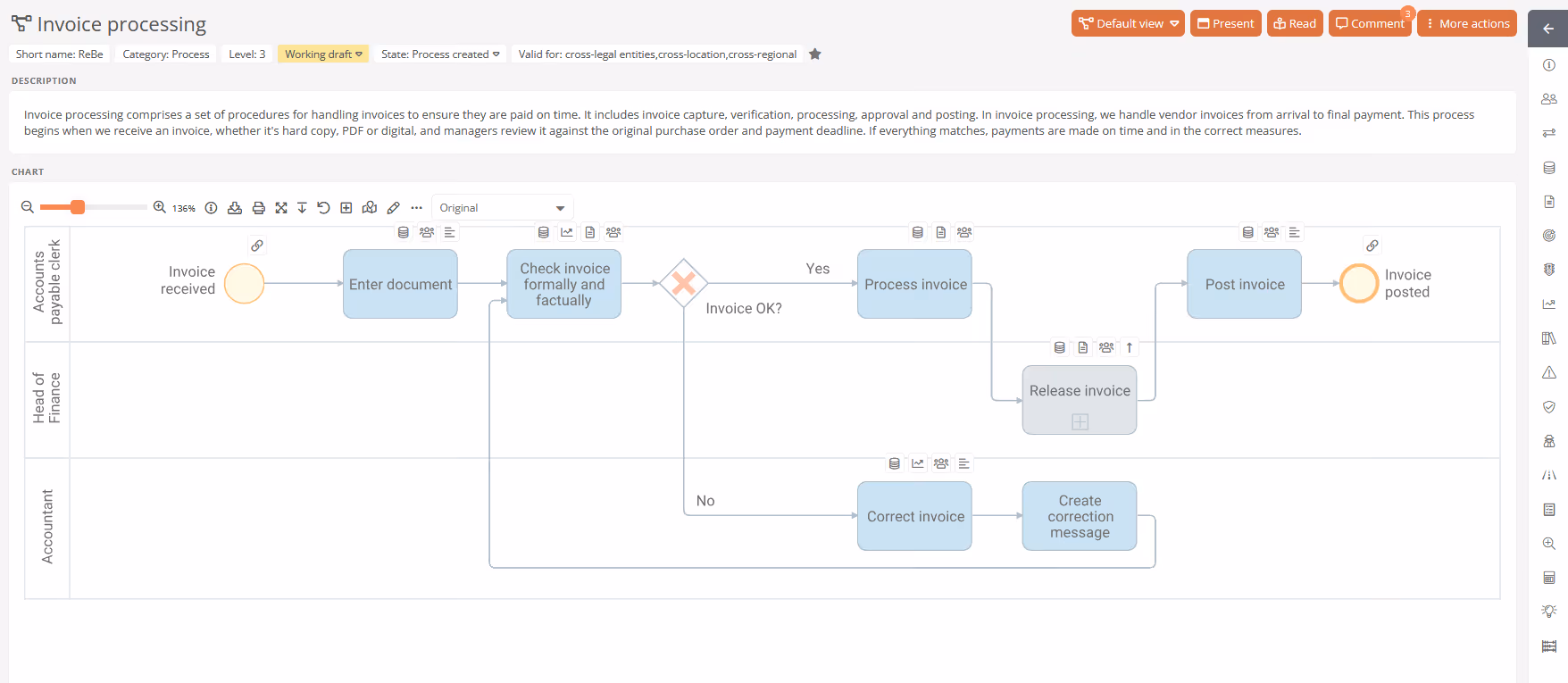Select the Enter document task
This screenshot has height=683, width=1568.
click(x=400, y=284)
